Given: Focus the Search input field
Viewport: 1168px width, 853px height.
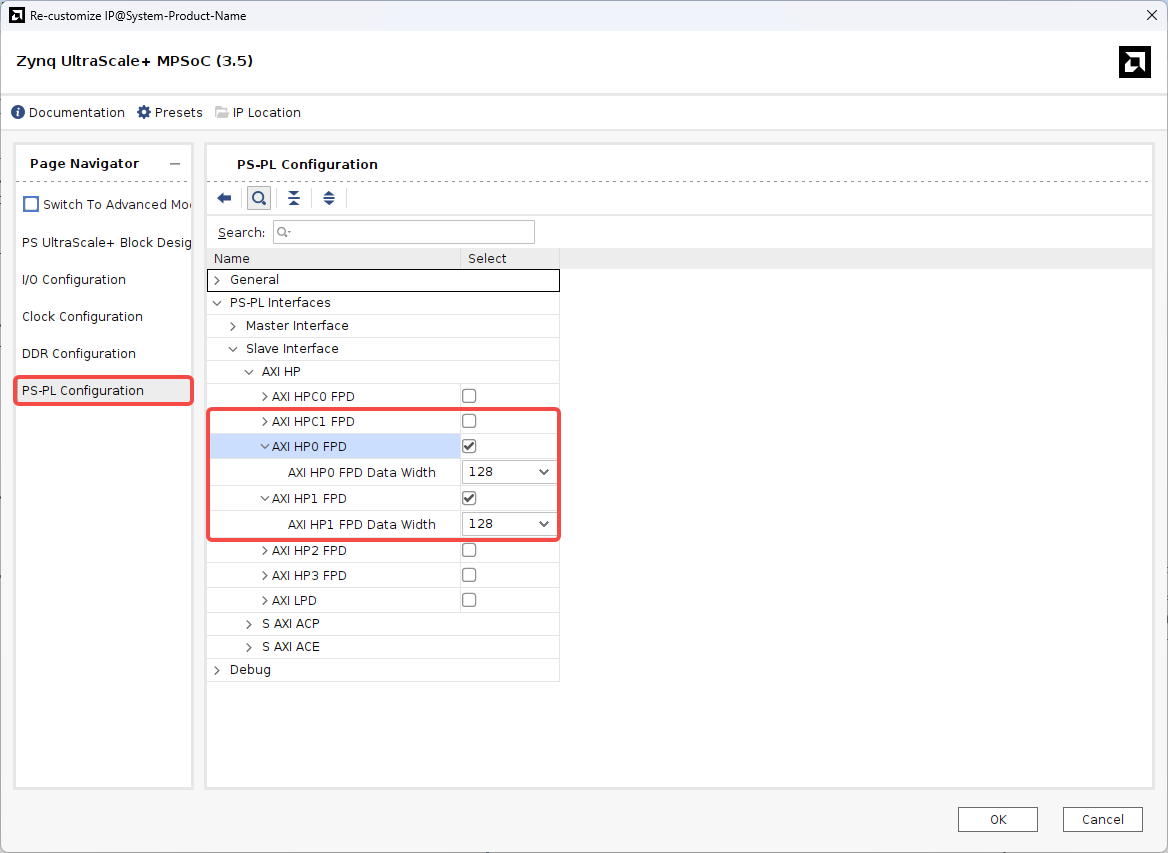Looking at the screenshot, I should (404, 232).
